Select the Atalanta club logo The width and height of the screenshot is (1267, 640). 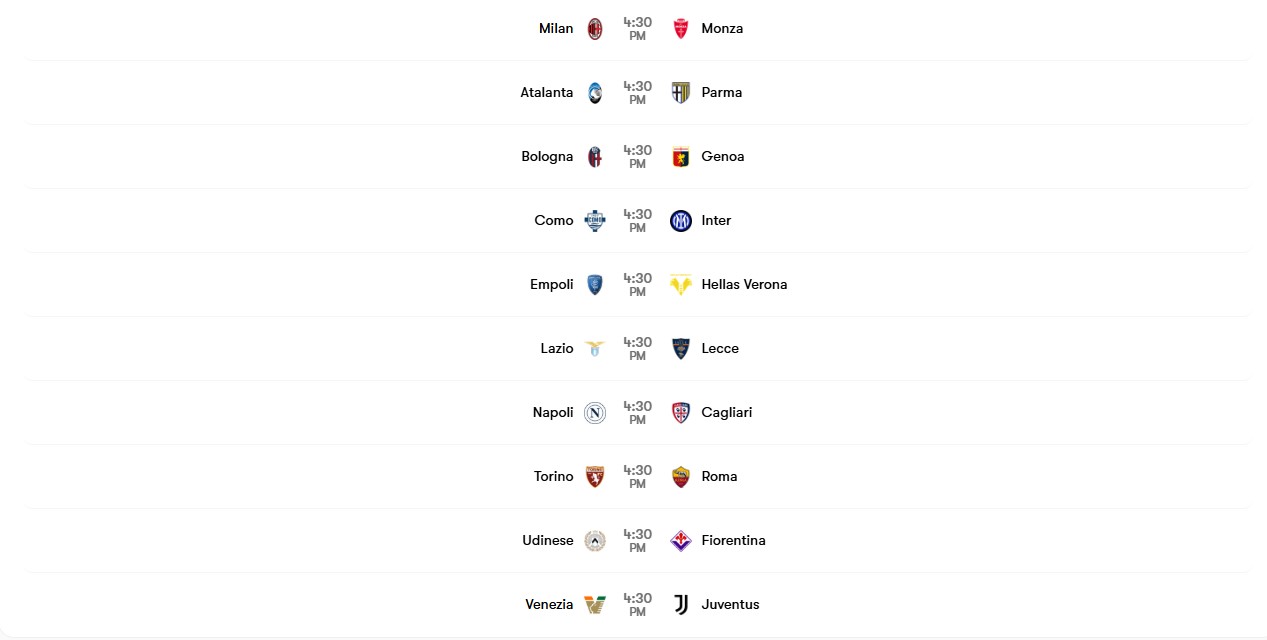595,92
